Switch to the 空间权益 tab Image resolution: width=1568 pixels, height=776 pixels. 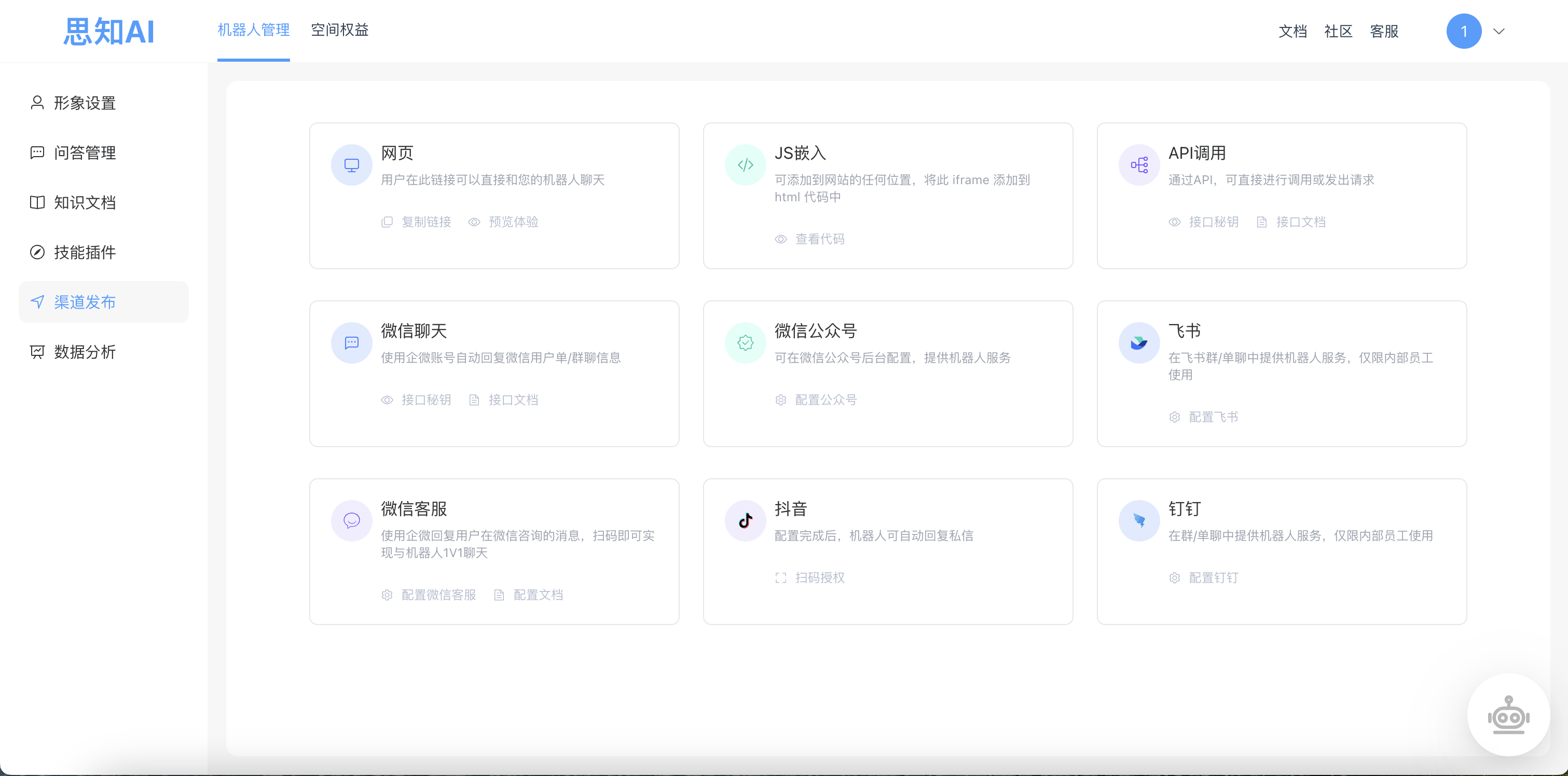(x=340, y=30)
